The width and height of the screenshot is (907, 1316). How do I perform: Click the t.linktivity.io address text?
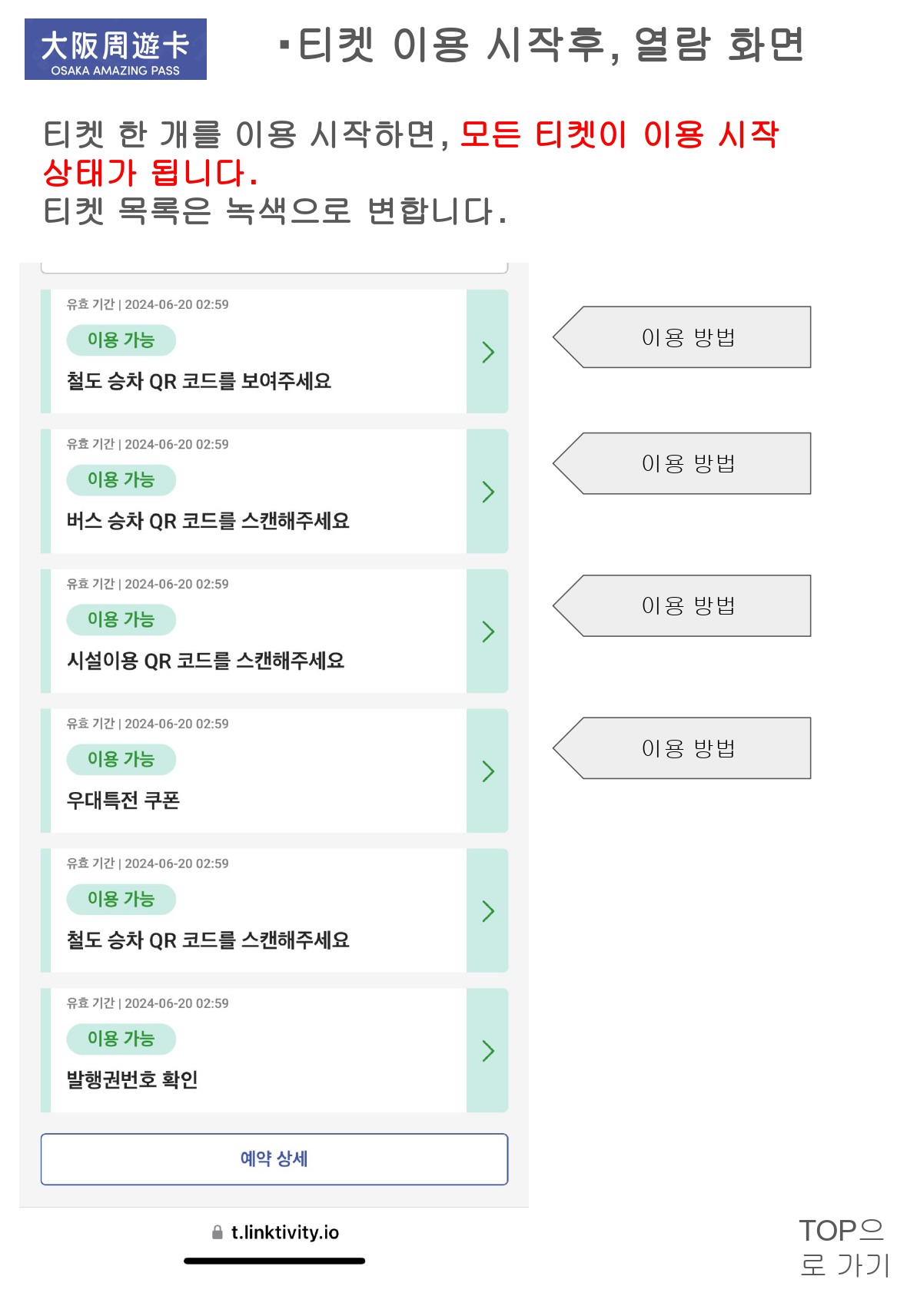click(x=284, y=1232)
